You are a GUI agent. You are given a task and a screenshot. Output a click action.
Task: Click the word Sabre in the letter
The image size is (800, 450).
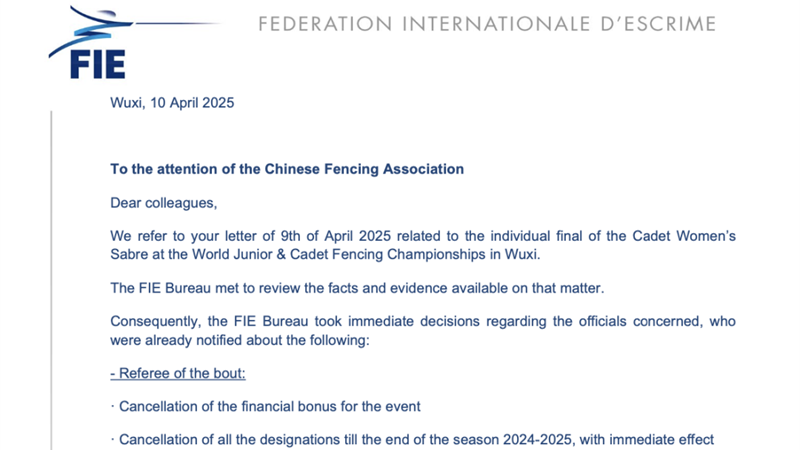131,255
